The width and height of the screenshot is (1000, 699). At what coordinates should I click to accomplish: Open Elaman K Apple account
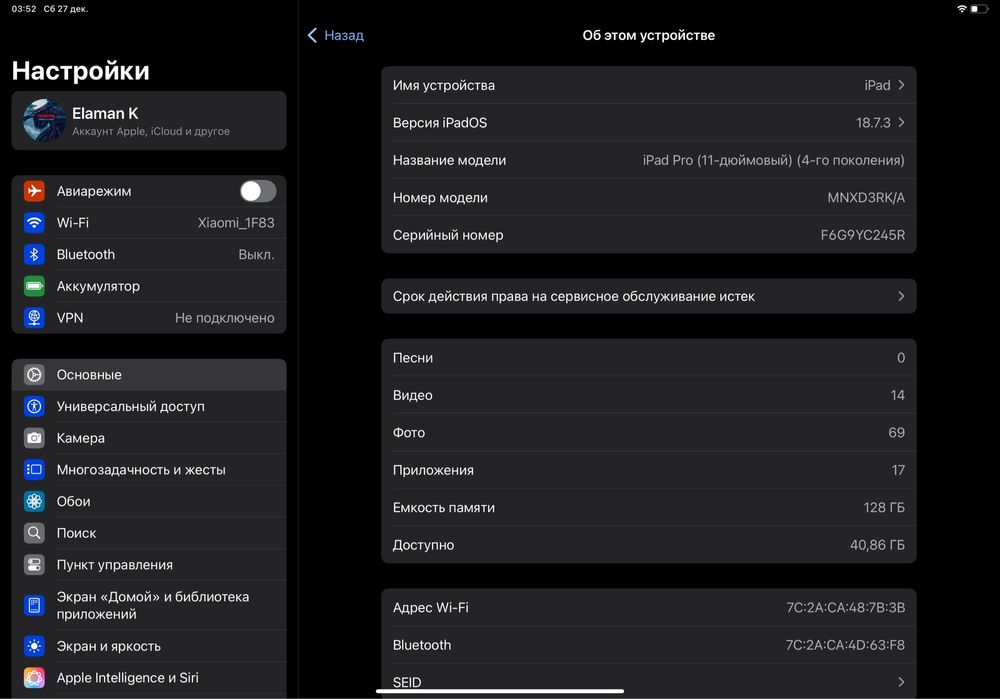pyautogui.click(x=149, y=121)
